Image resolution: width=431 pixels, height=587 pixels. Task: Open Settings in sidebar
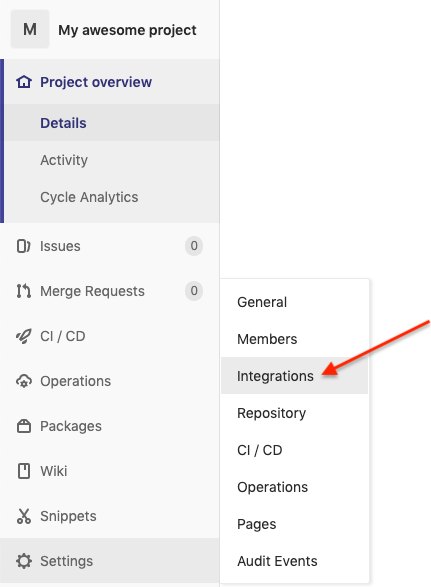click(67, 561)
